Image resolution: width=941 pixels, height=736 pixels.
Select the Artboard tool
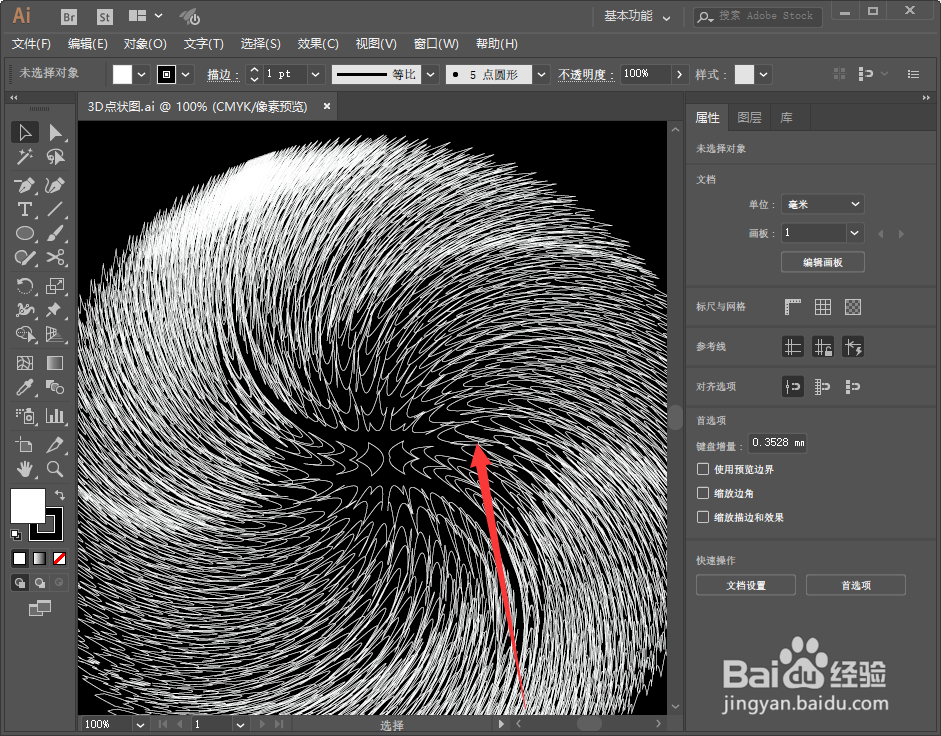click(x=25, y=445)
